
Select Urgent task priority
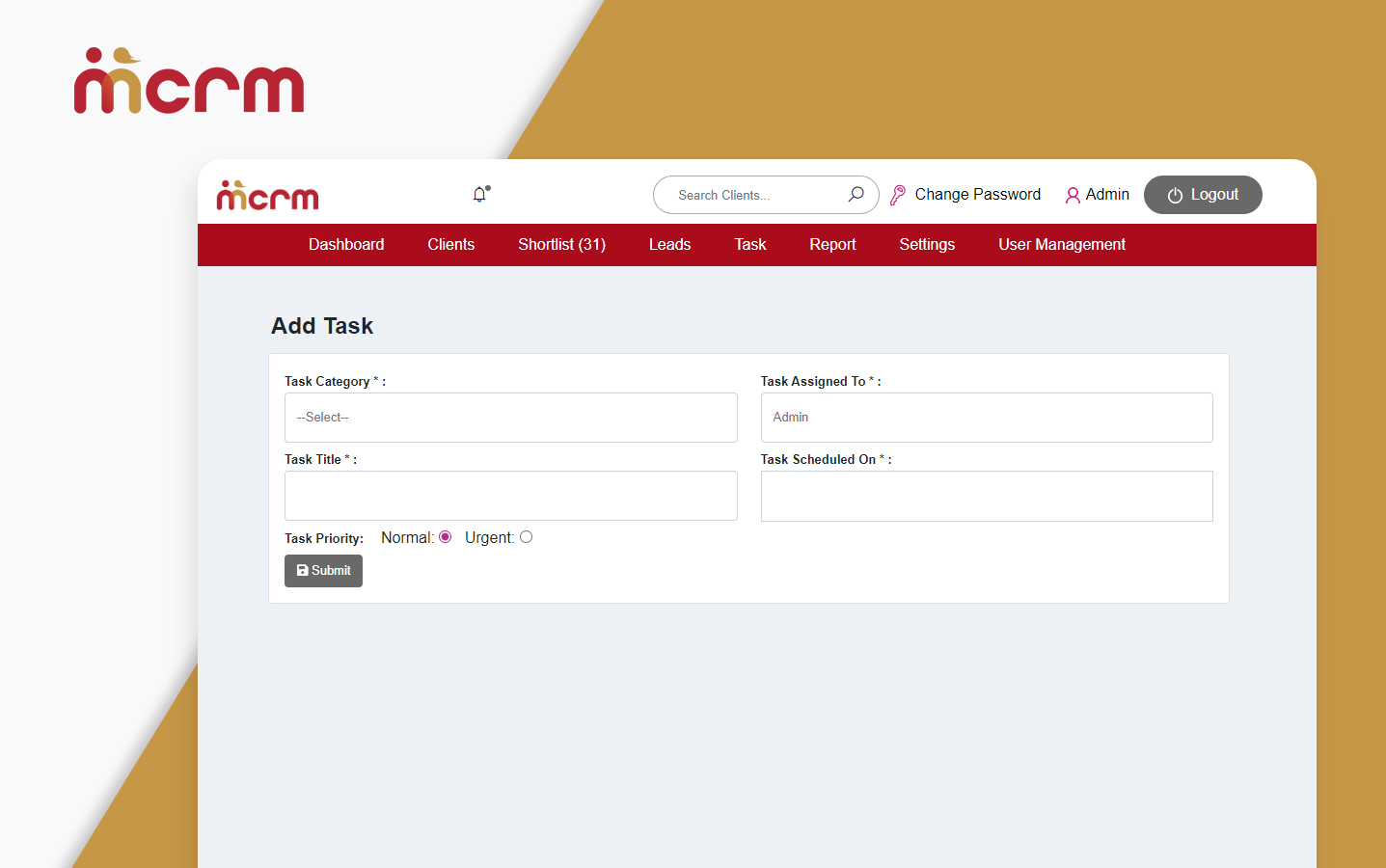click(526, 537)
